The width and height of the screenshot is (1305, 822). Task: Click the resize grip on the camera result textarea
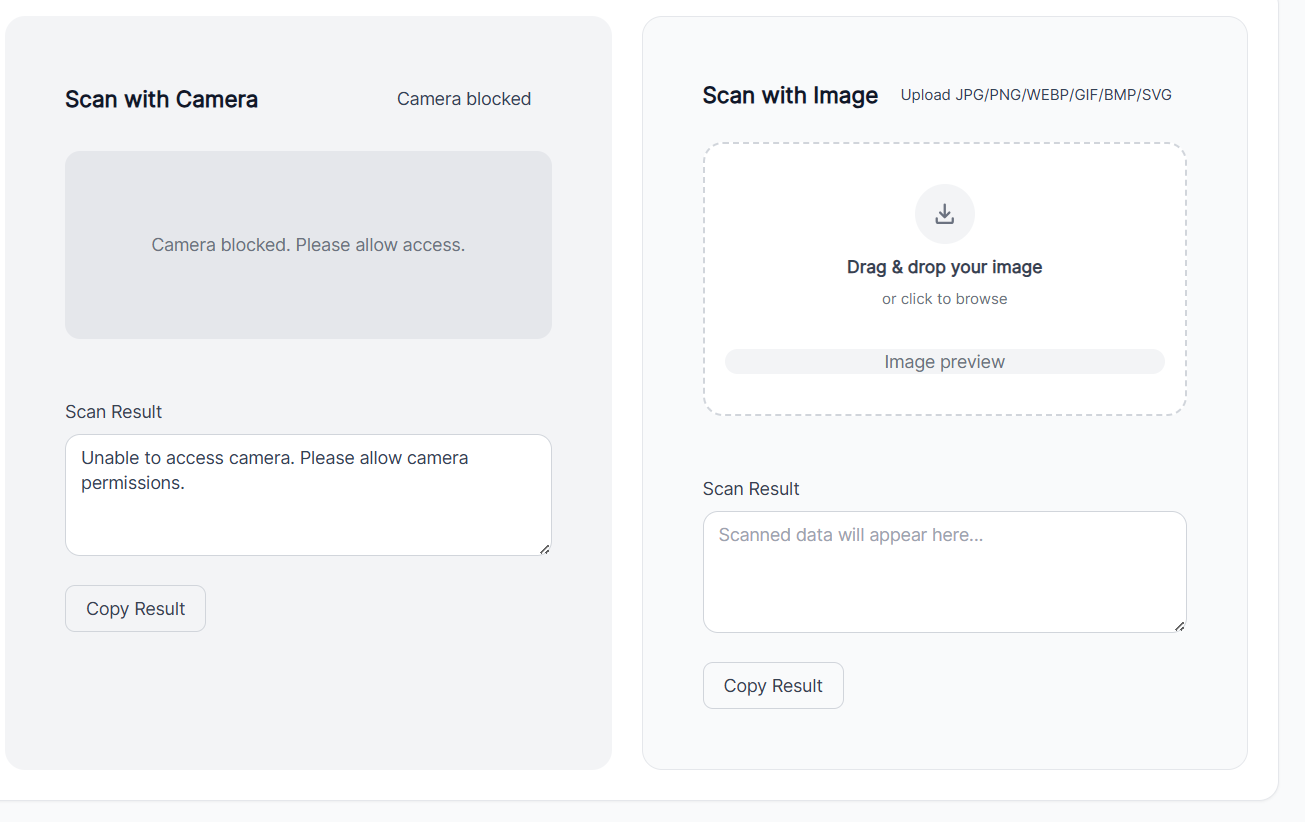544,548
